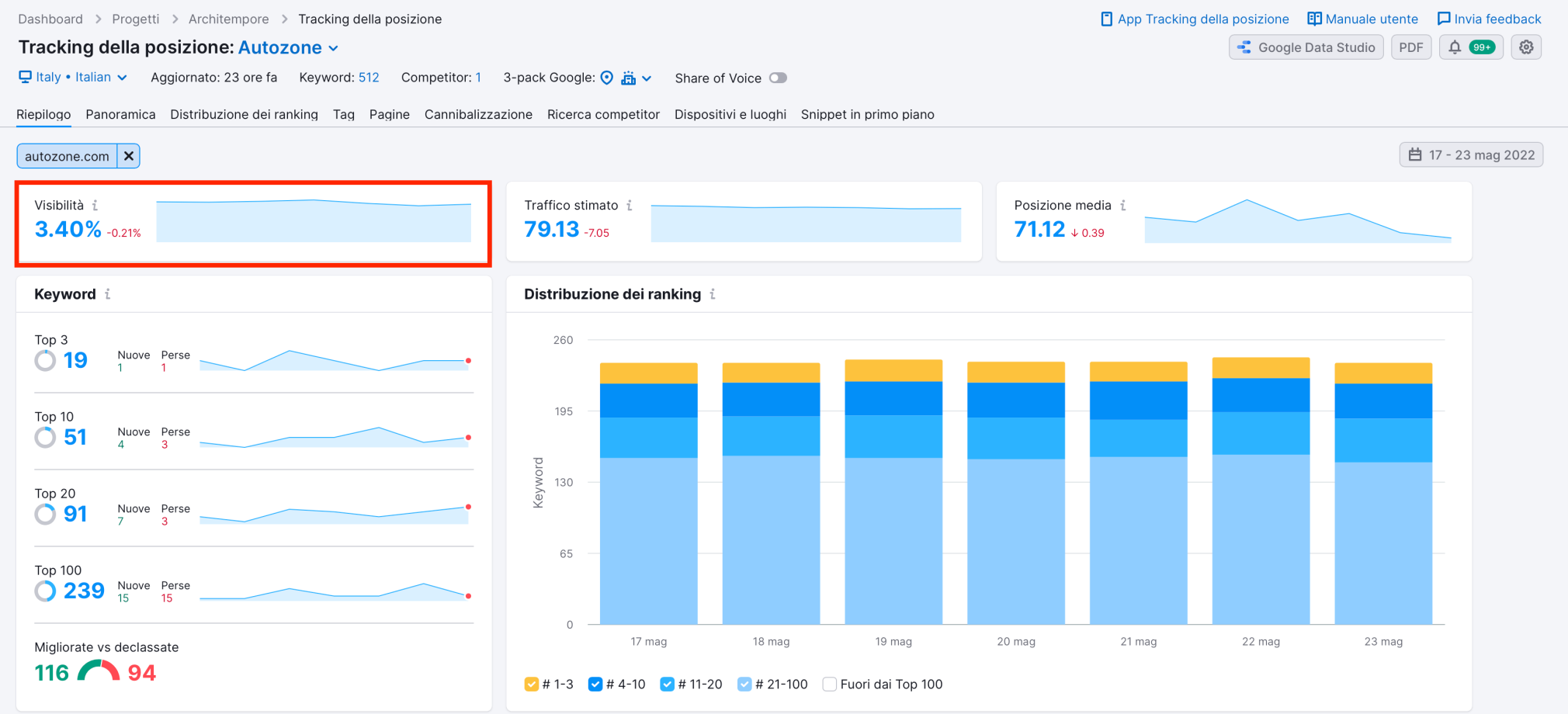
Task: Click the 116 migliorate keywords value
Action: pos(52,673)
